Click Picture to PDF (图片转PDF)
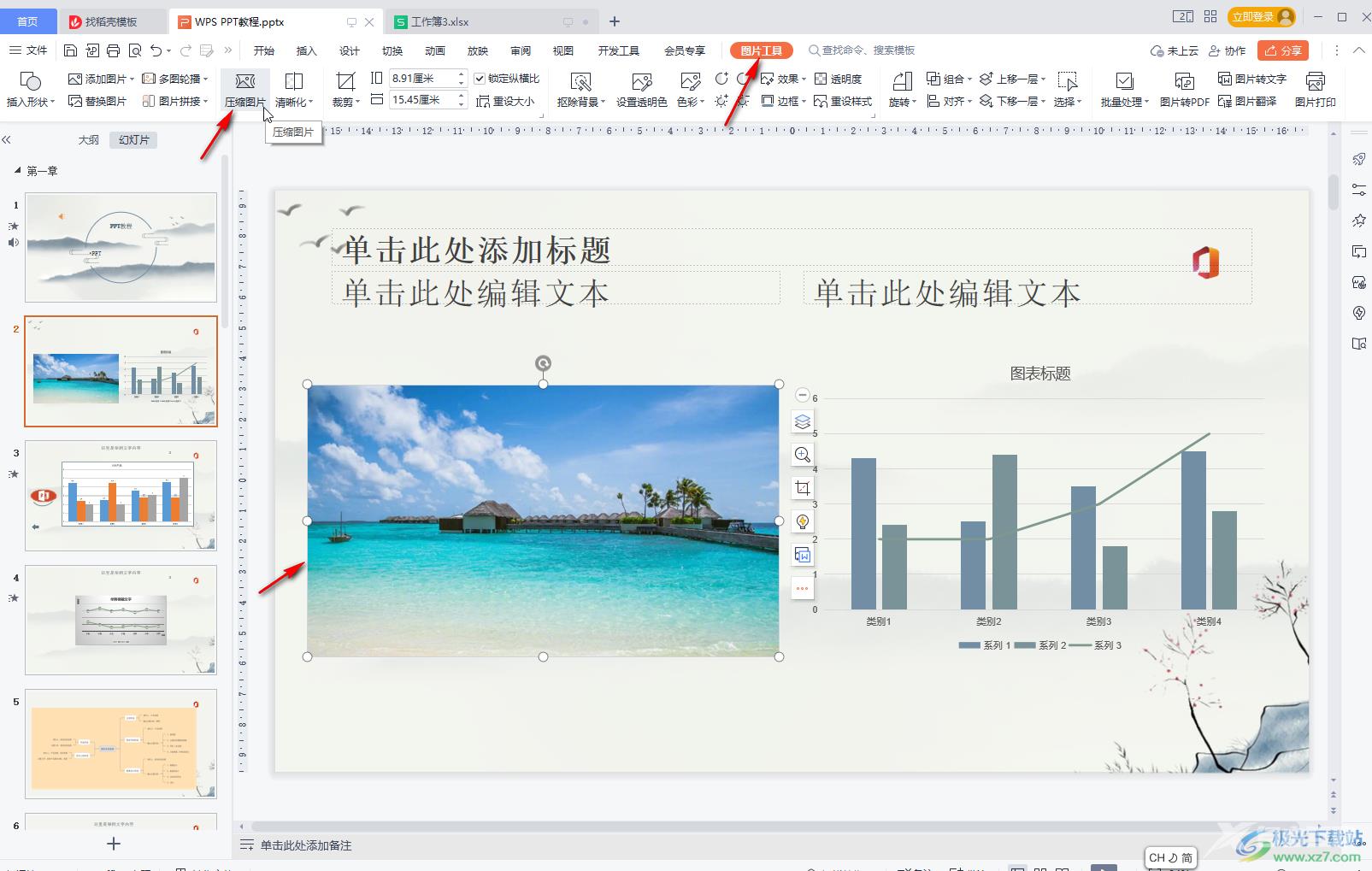 (x=1184, y=90)
